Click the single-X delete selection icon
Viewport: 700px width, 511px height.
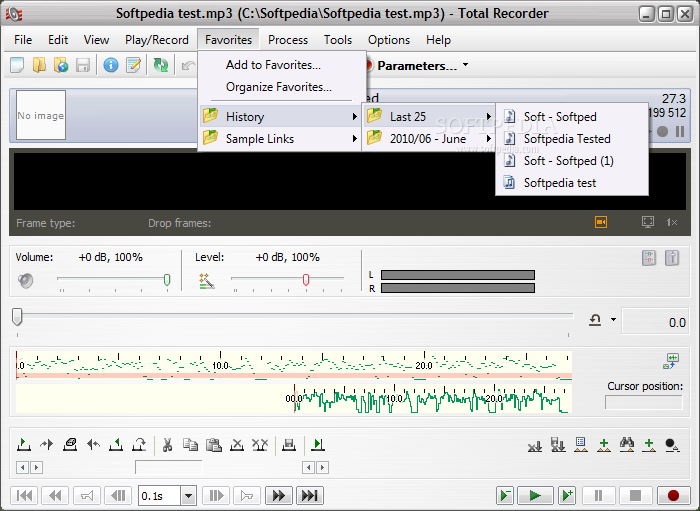[x=237, y=445]
